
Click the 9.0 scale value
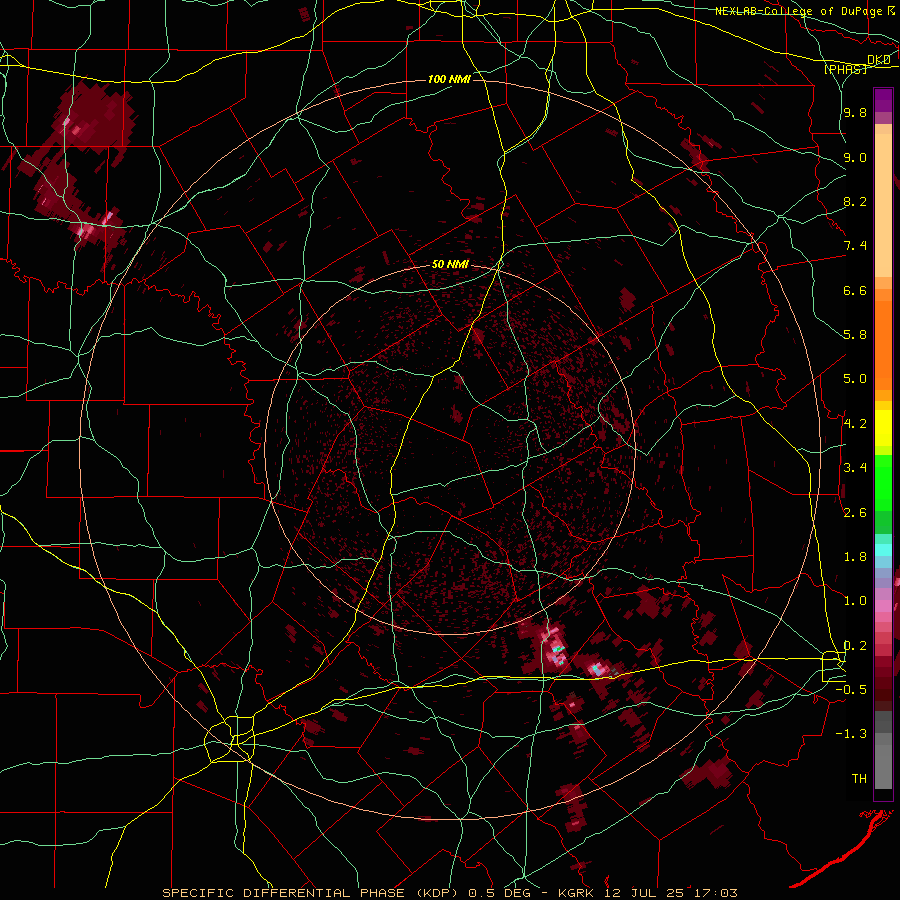click(x=855, y=157)
